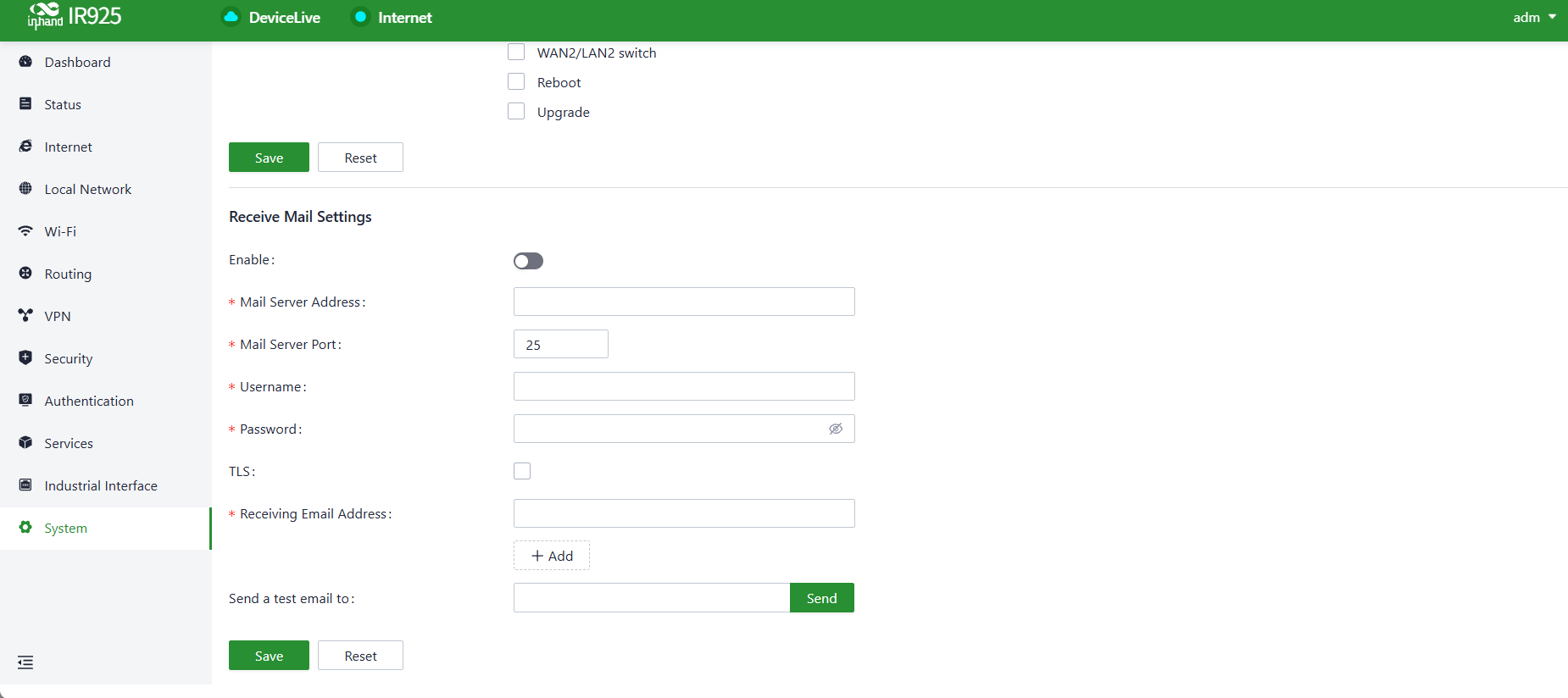
Task: Go to the Local Network page
Action: pyautogui.click(x=106, y=189)
